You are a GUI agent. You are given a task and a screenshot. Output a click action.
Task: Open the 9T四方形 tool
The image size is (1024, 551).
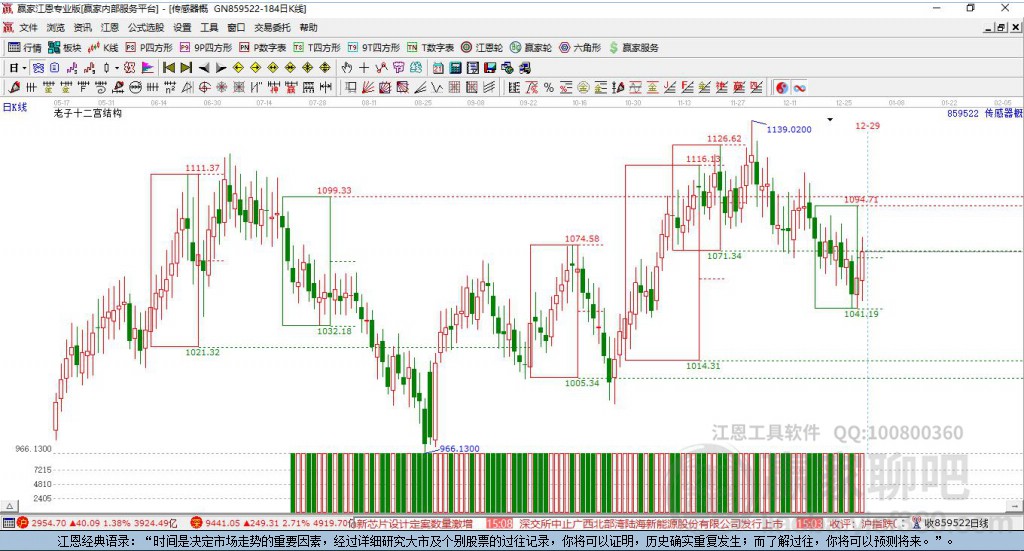[x=374, y=48]
